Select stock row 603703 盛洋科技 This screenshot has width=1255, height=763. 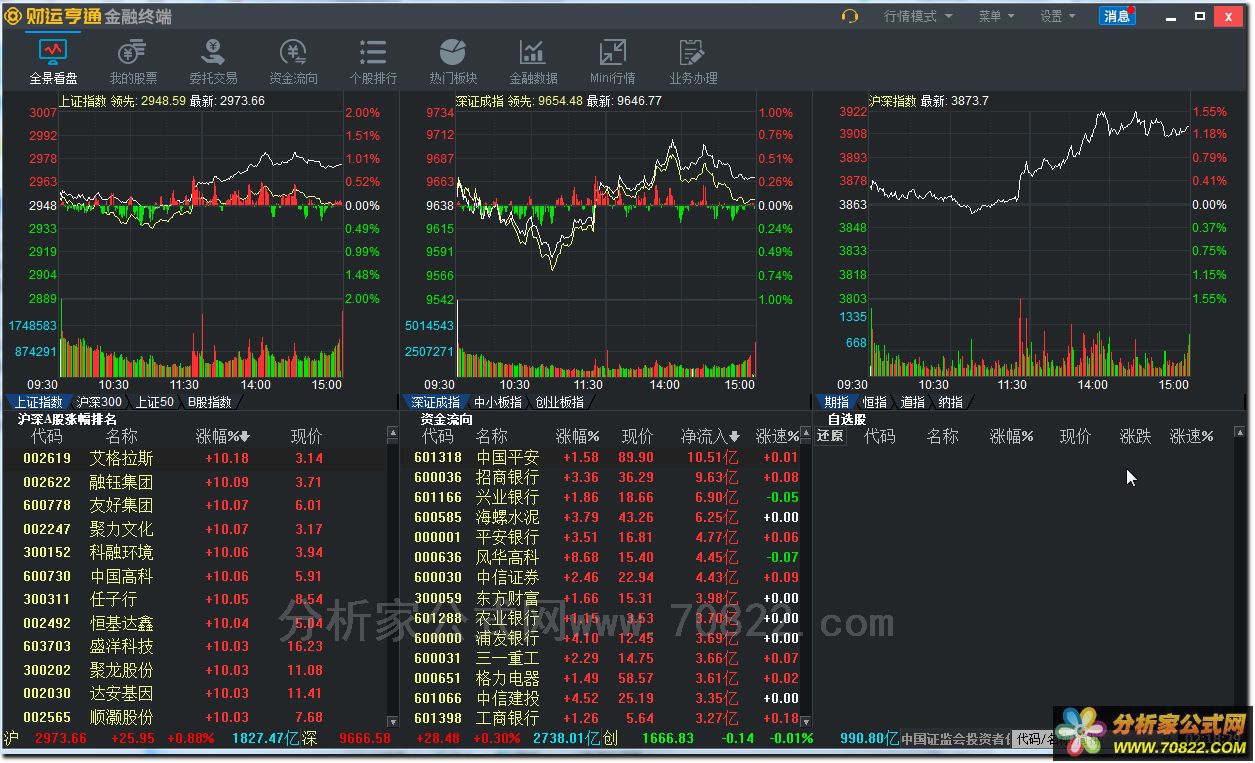194,647
